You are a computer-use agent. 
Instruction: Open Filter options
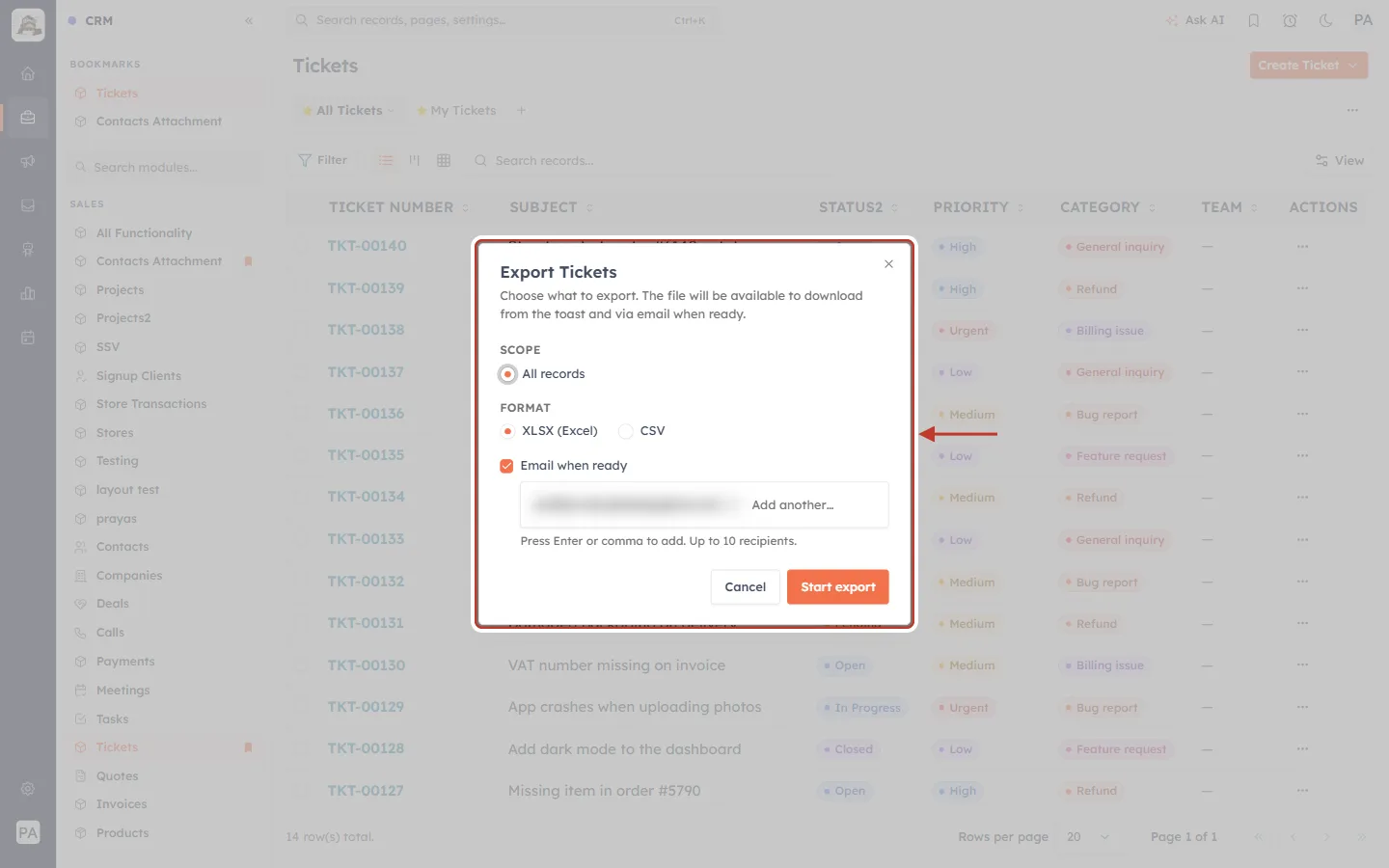tap(323, 160)
